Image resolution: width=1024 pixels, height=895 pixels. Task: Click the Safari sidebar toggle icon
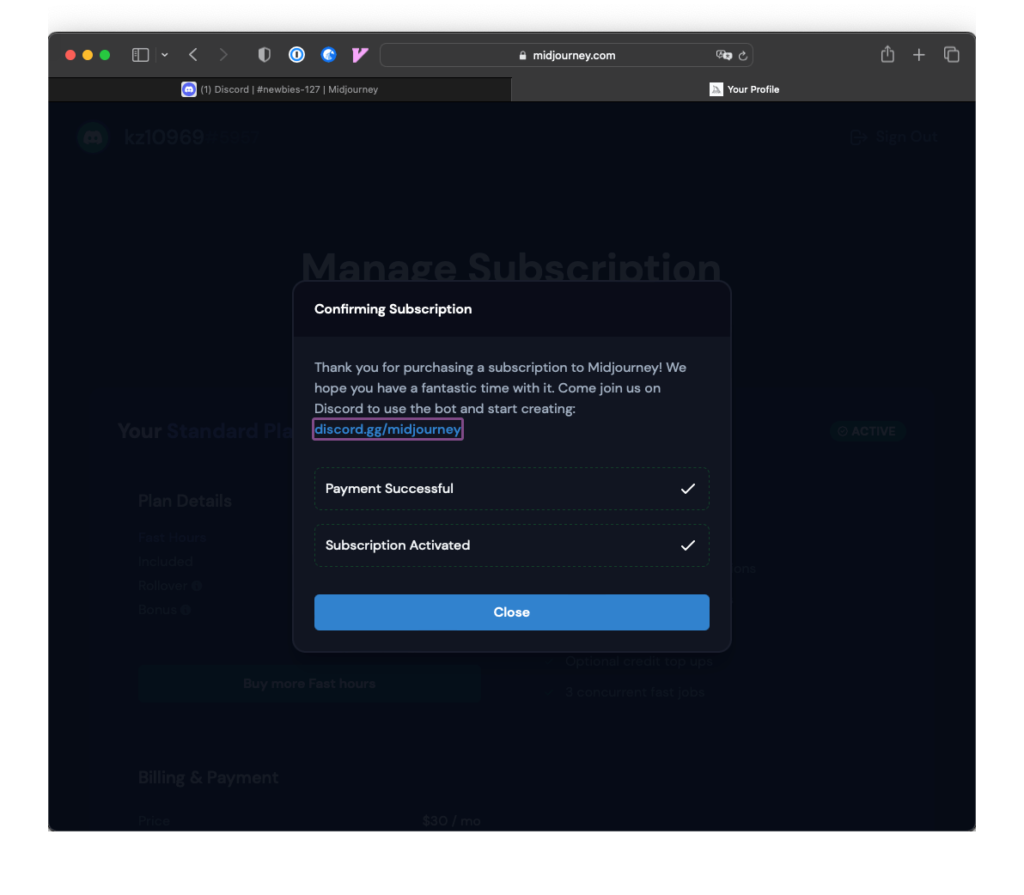140,55
